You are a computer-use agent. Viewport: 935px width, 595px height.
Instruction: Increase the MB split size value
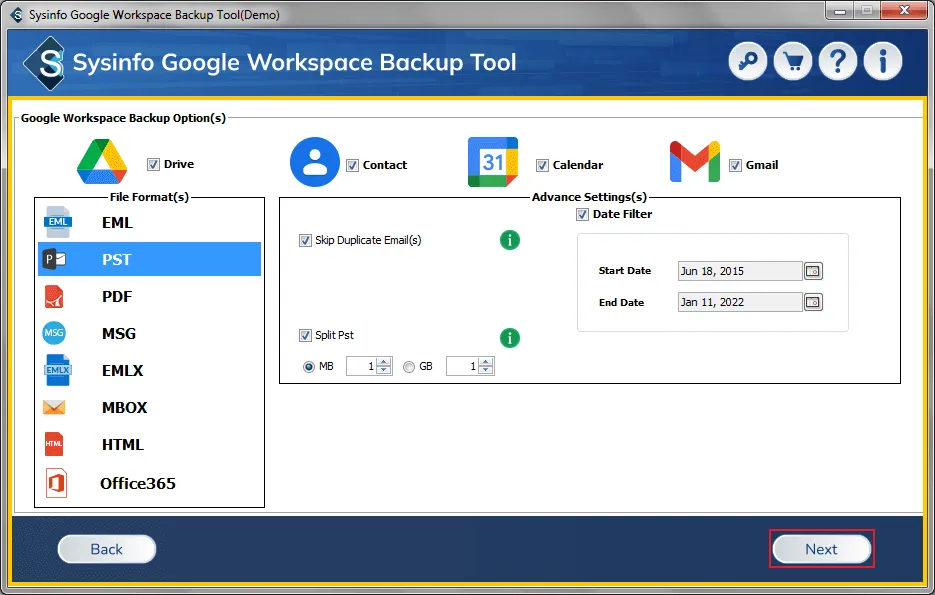tap(385, 362)
